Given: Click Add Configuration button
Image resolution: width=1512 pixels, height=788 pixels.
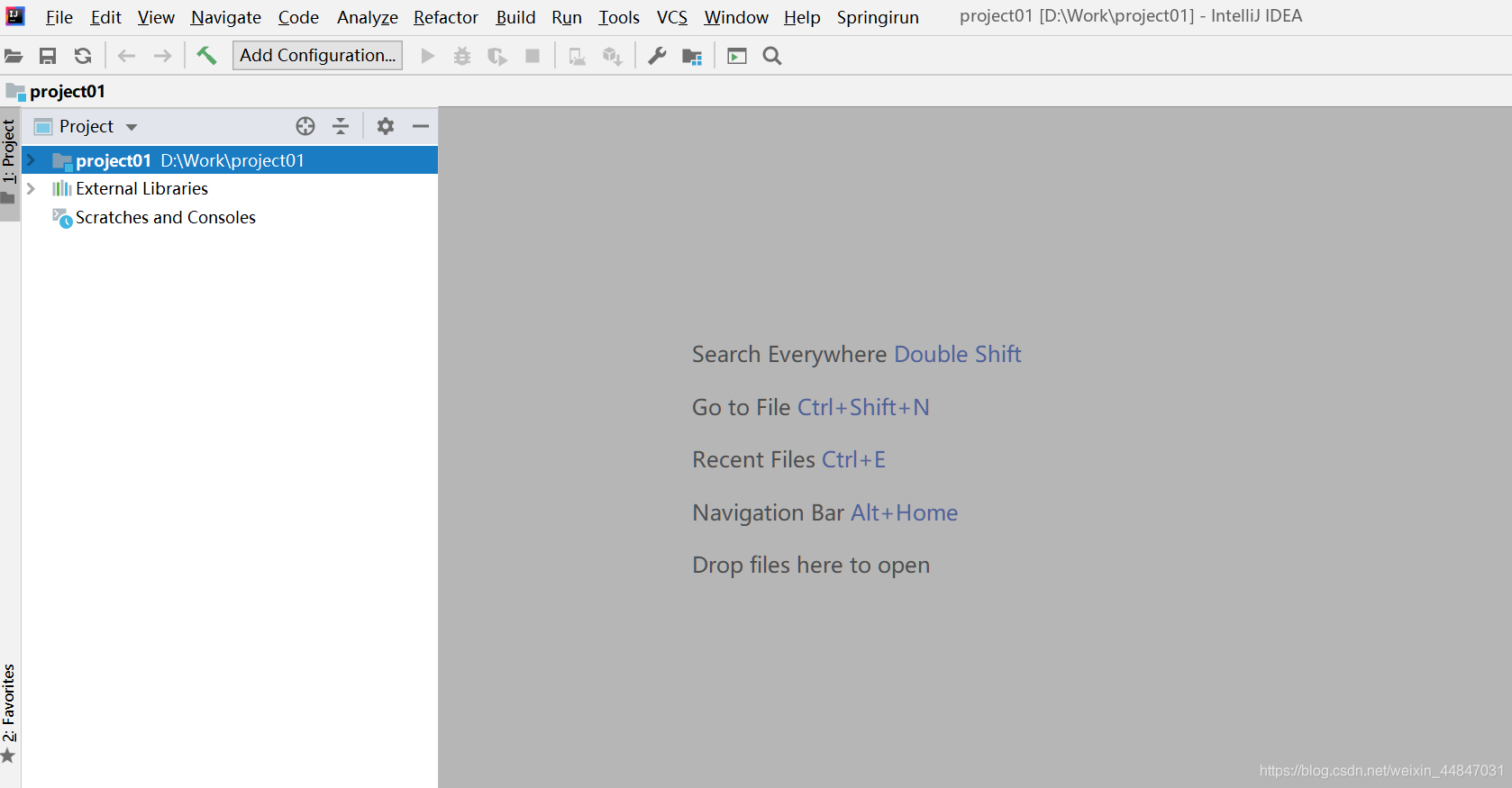Looking at the screenshot, I should [317, 55].
